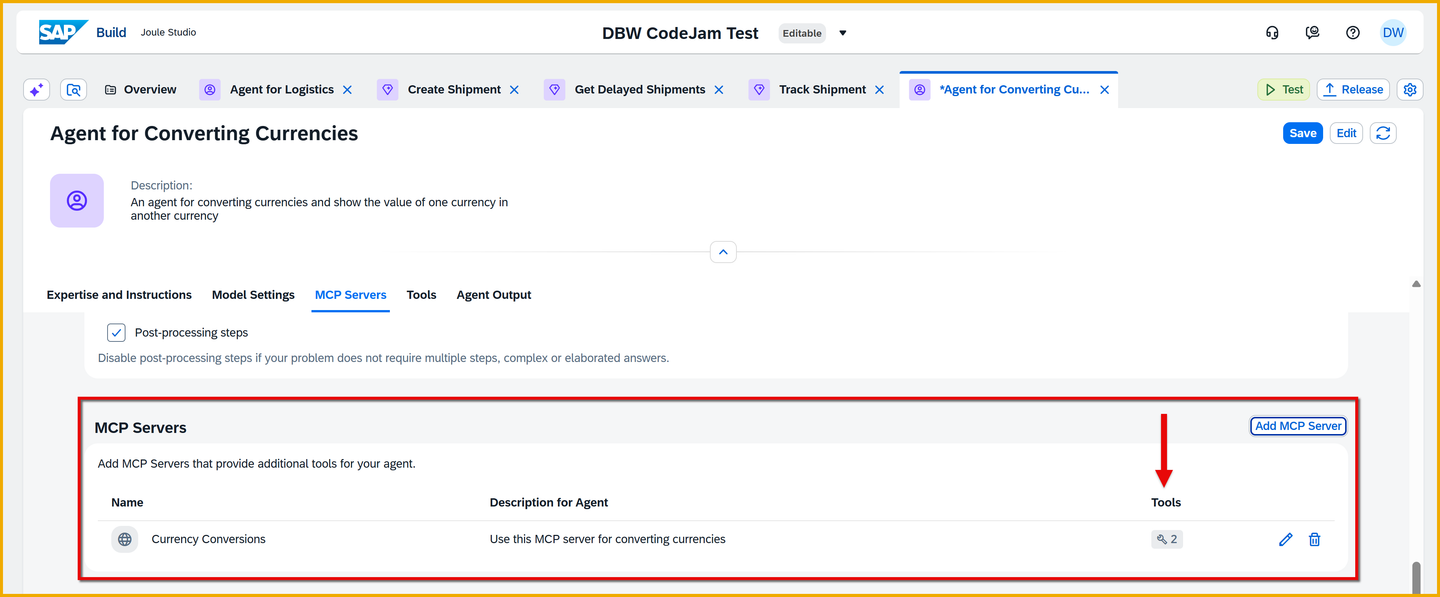This screenshot has width=1440, height=597.
Task: Click the Add MCP Server button
Action: pyautogui.click(x=1298, y=426)
